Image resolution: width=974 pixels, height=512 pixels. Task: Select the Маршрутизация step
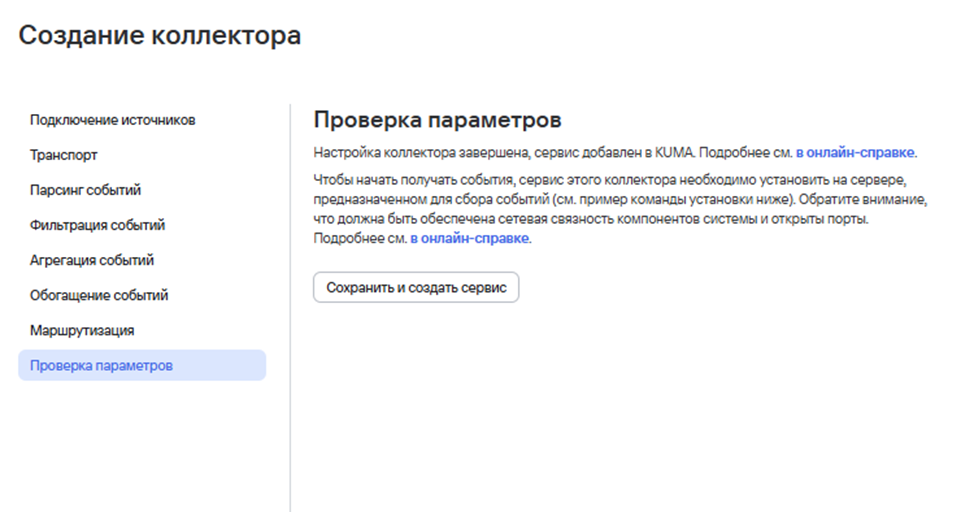[x=82, y=330]
